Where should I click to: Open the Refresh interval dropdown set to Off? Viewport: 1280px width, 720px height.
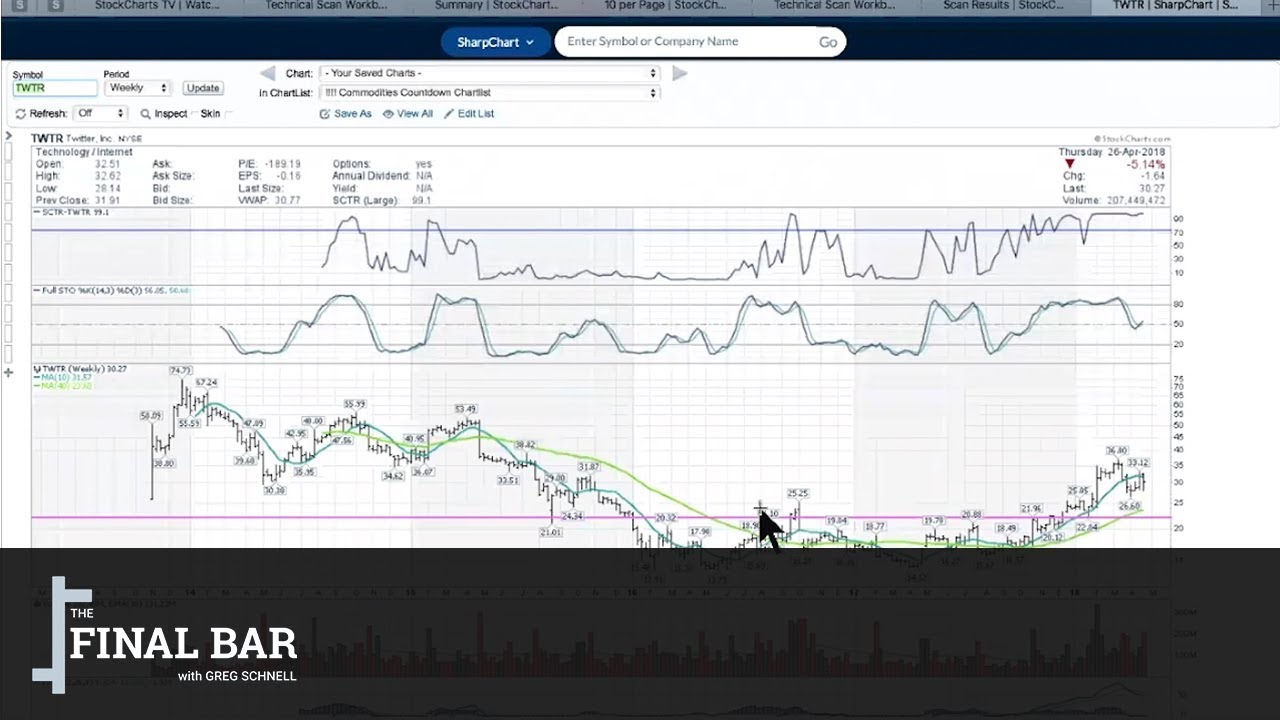(x=100, y=114)
